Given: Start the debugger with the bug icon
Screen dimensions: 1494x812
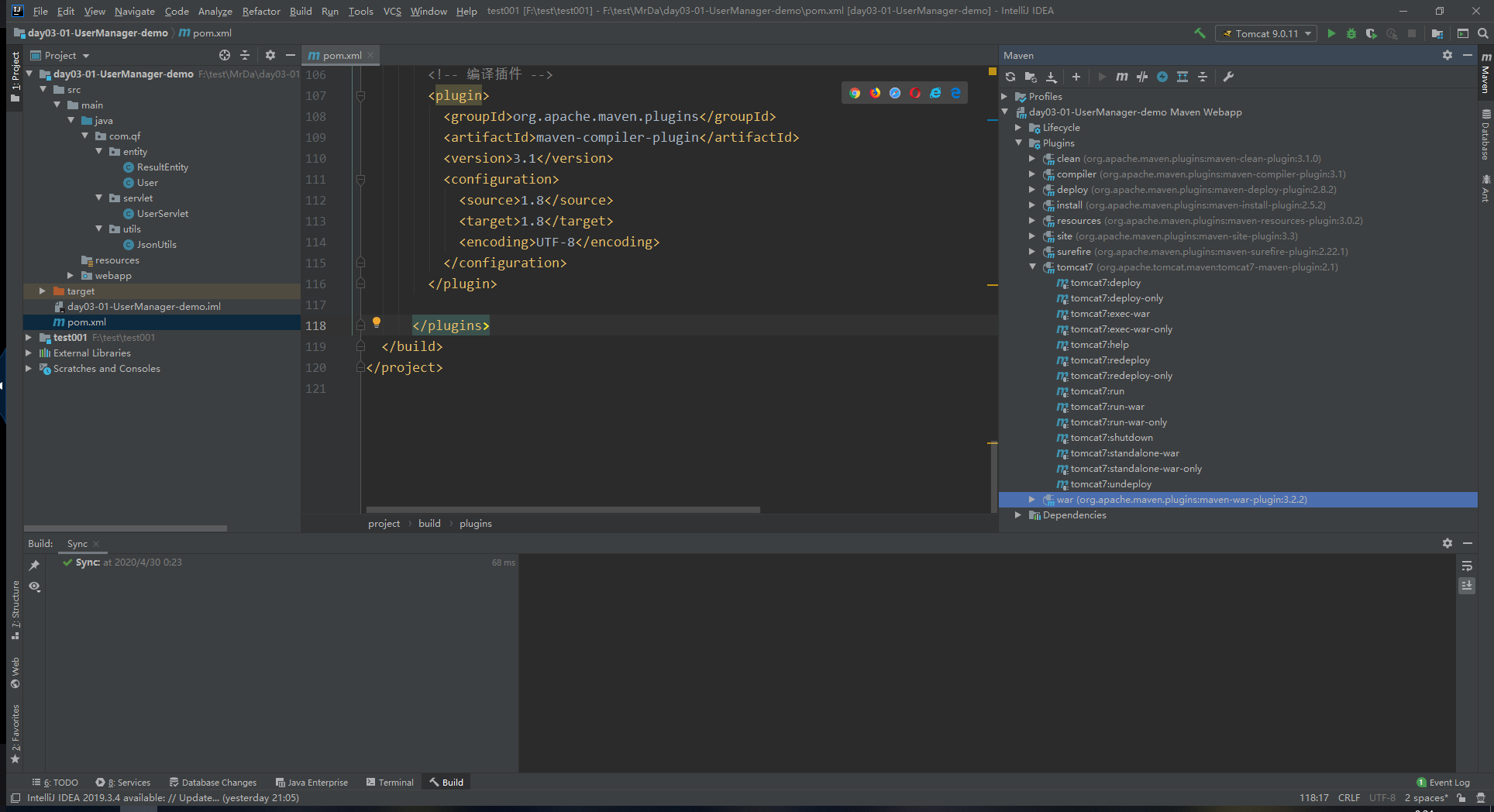Looking at the screenshot, I should (1351, 33).
